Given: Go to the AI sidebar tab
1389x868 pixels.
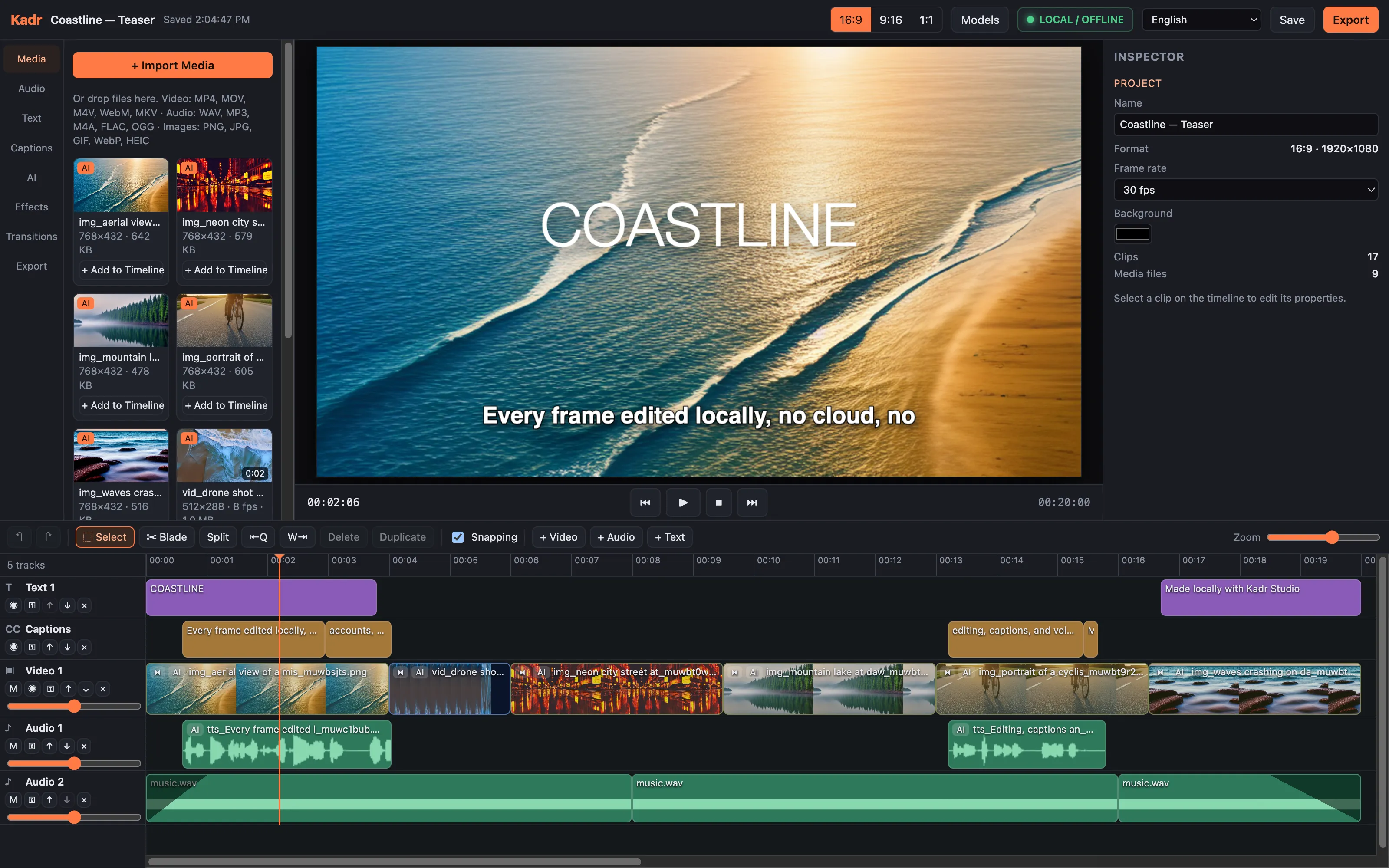Looking at the screenshot, I should (x=32, y=178).
